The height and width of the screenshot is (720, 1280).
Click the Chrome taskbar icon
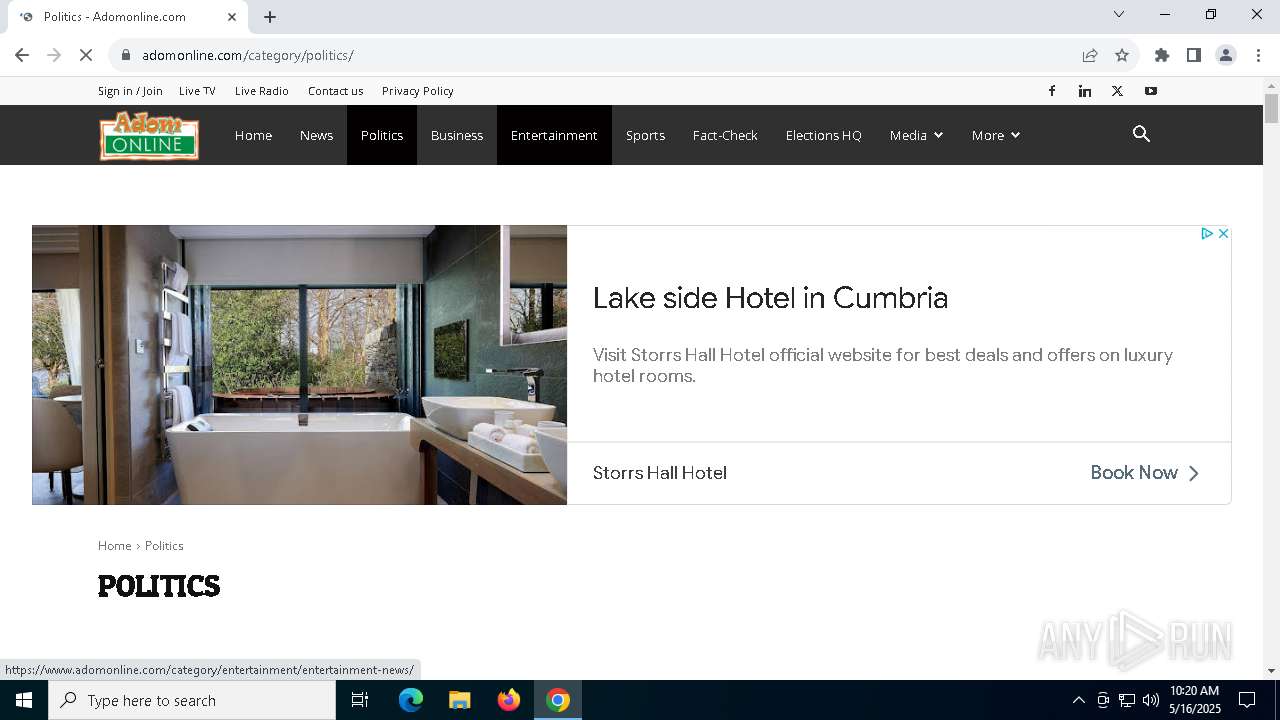point(558,700)
